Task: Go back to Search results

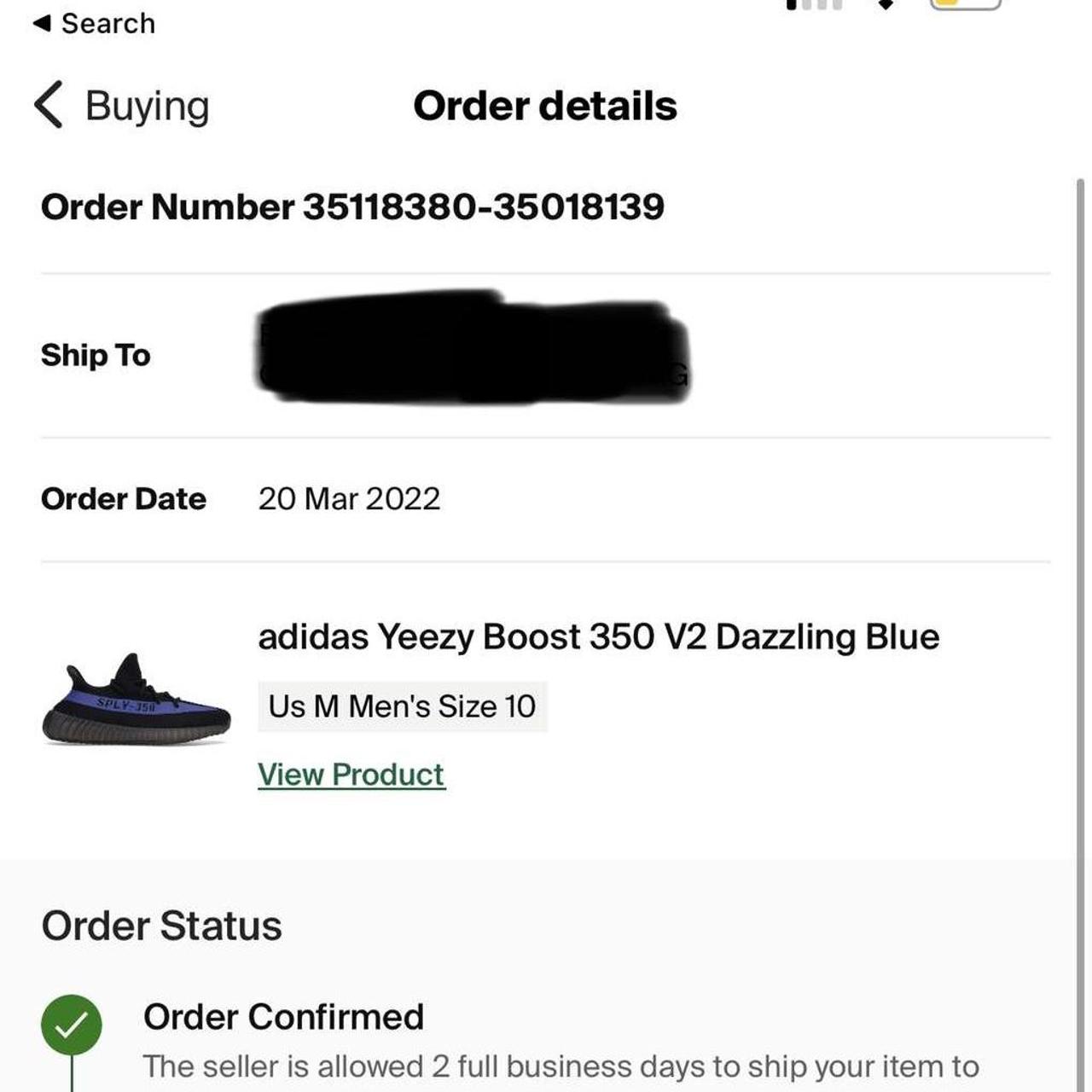Action: click(x=98, y=23)
